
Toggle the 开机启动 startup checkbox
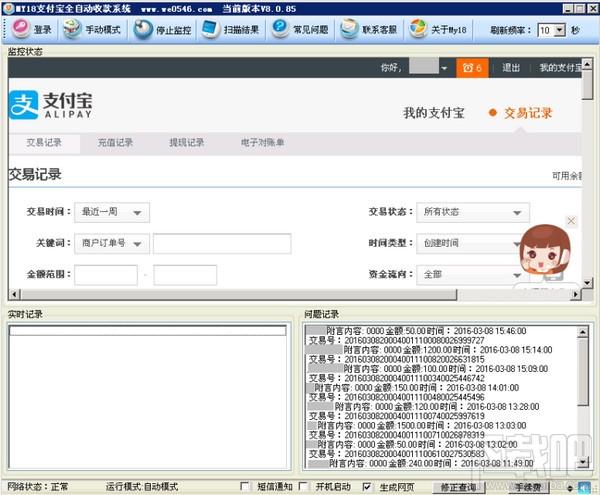point(302,486)
